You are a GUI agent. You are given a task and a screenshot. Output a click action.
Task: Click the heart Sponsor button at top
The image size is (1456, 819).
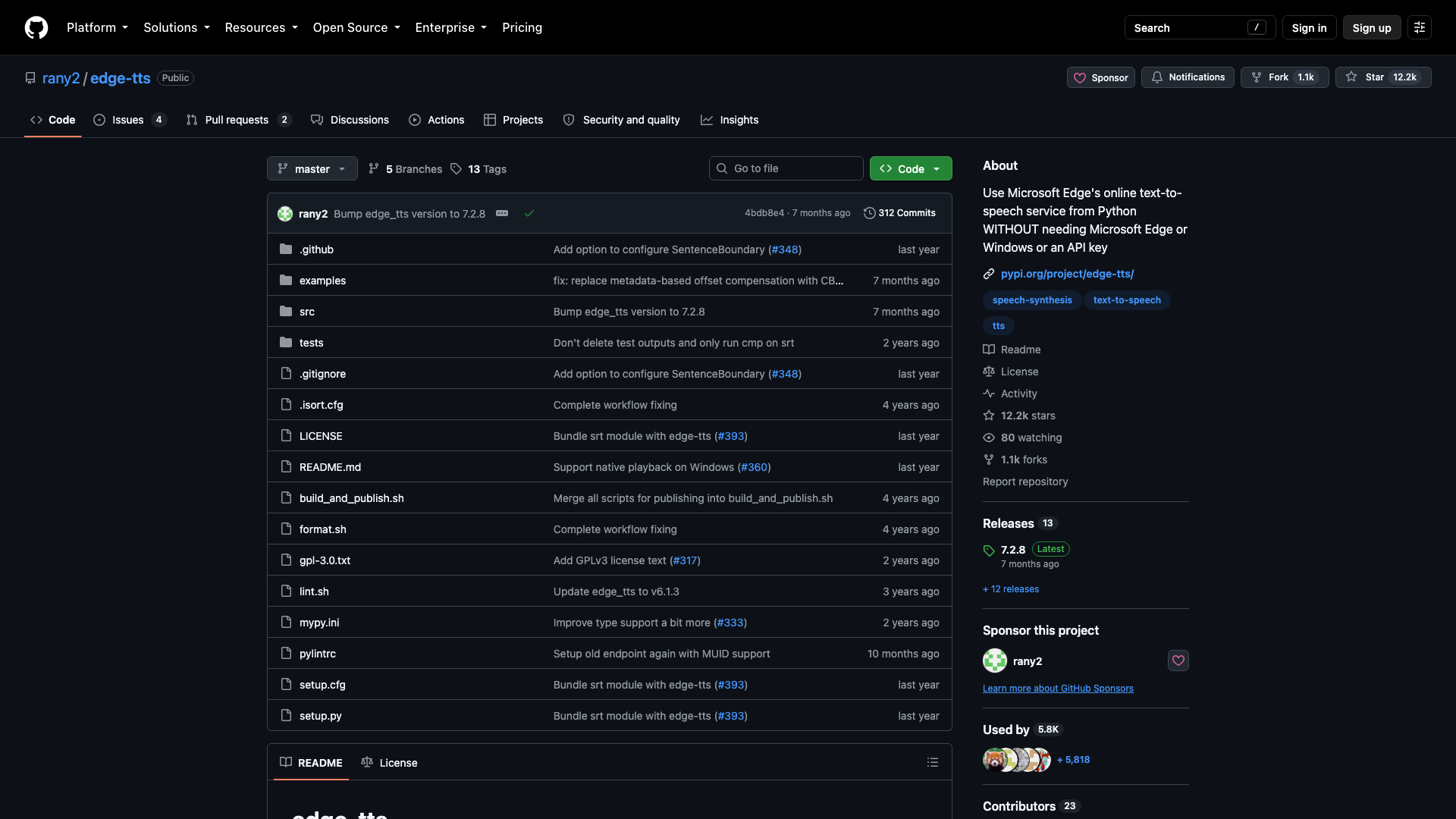pyautogui.click(x=1101, y=77)
